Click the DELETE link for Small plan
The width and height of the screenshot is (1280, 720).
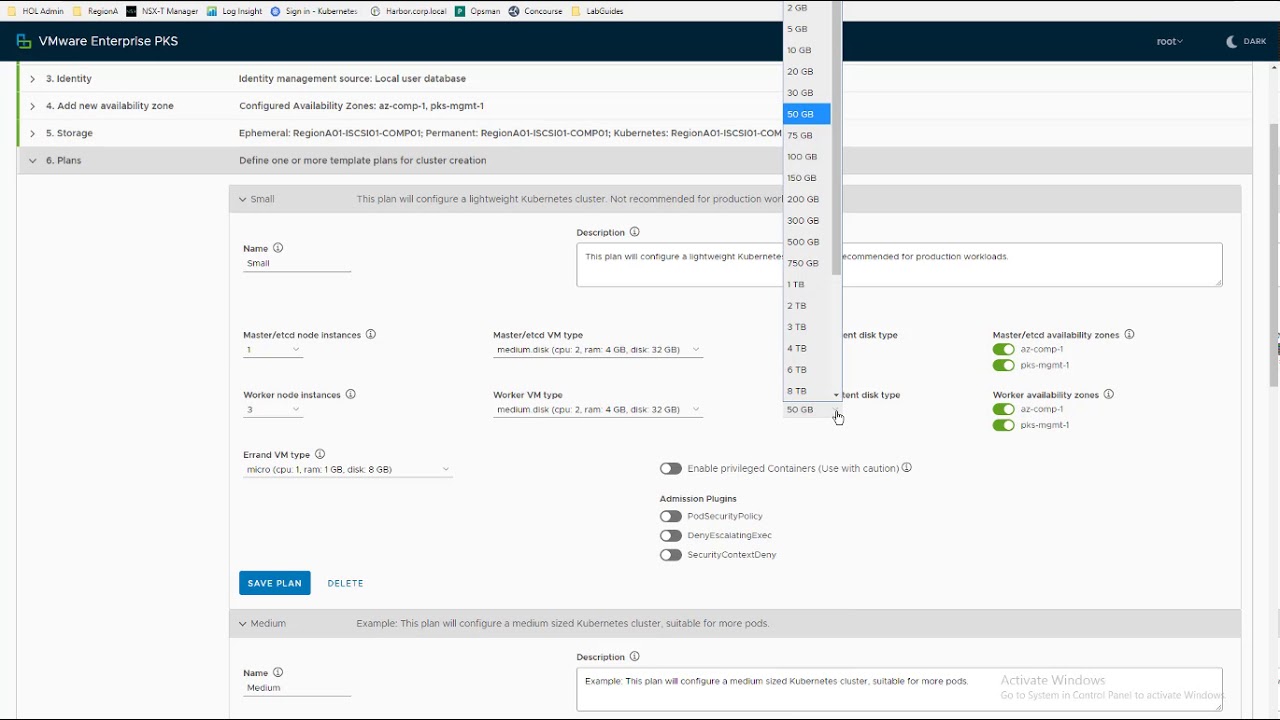point(345,583)
